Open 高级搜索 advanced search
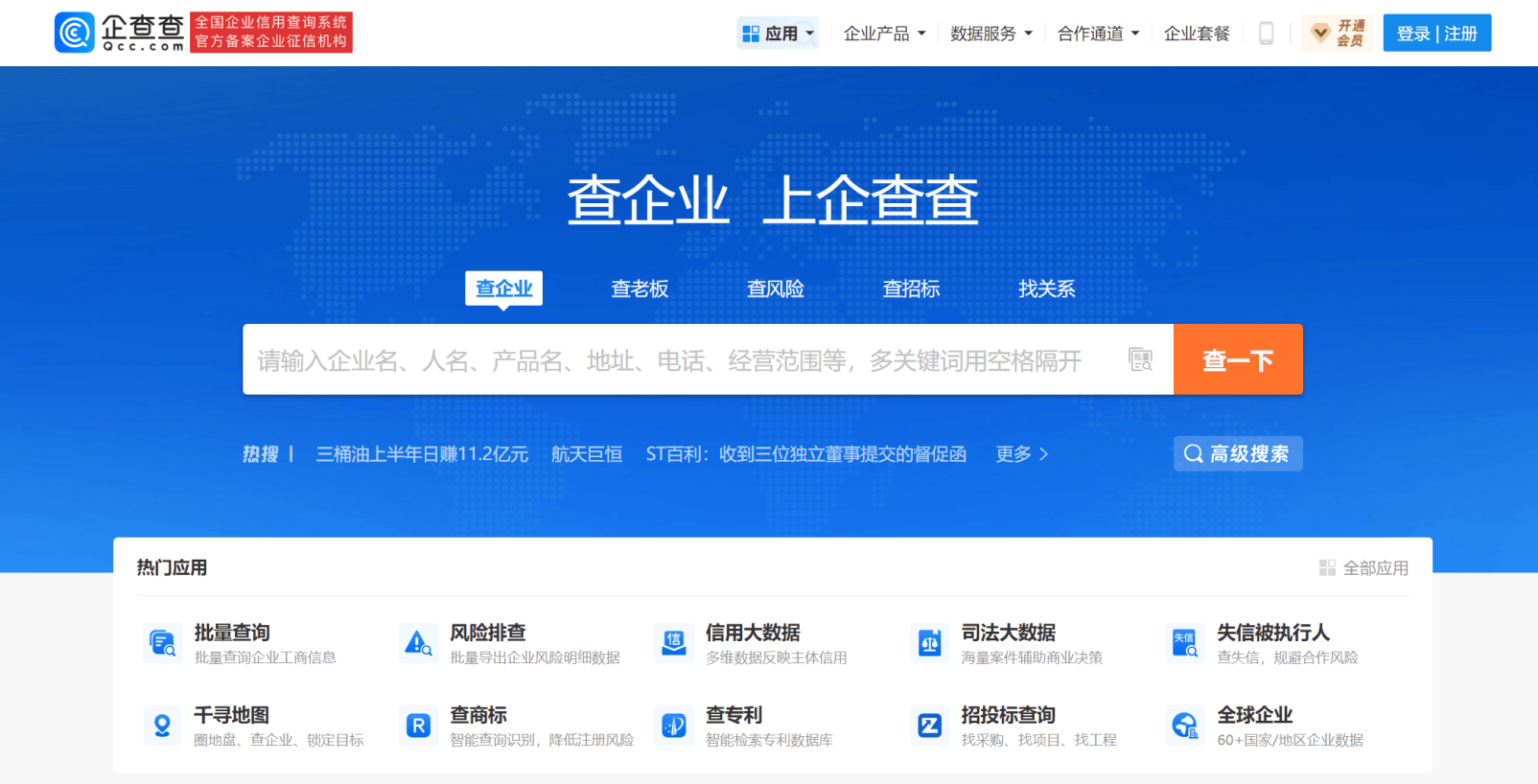Image resolution: width=1538 pixels, height=784 pixels. tap(1238, 453)
